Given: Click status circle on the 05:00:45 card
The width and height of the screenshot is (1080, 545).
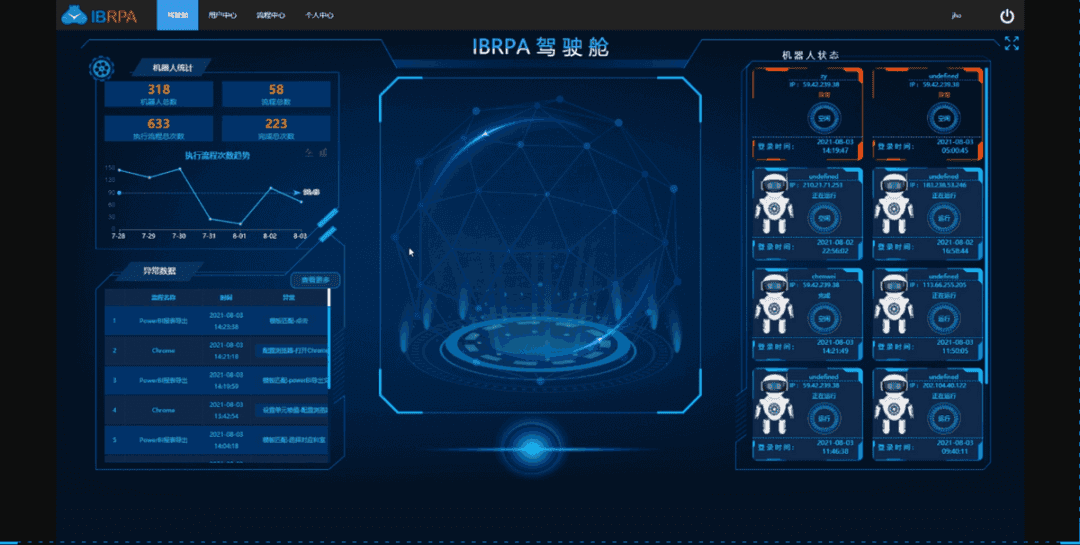Looking at the screenshot, I should click(943, 119).
